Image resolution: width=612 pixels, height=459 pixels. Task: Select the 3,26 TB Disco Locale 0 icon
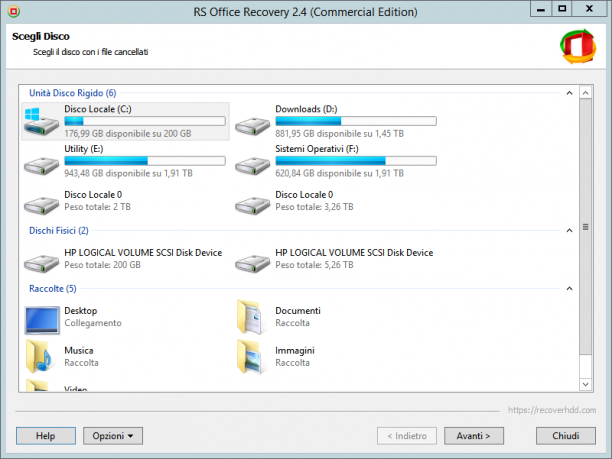click(x=253, y=205)
